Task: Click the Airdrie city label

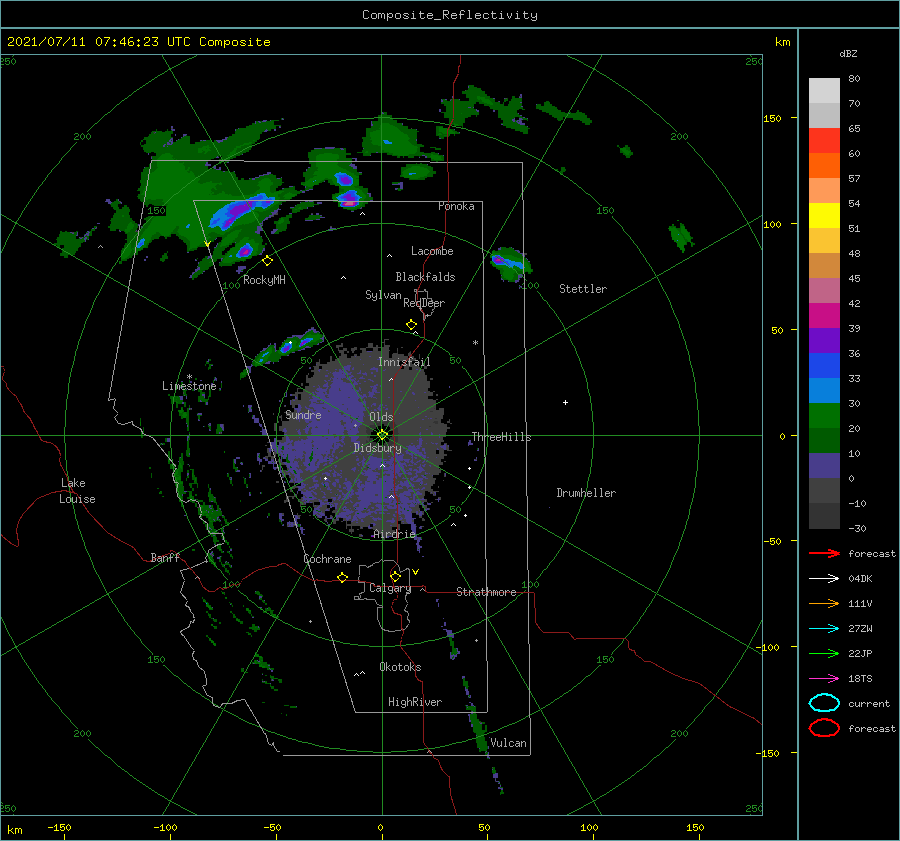Action: pos(394,534)
